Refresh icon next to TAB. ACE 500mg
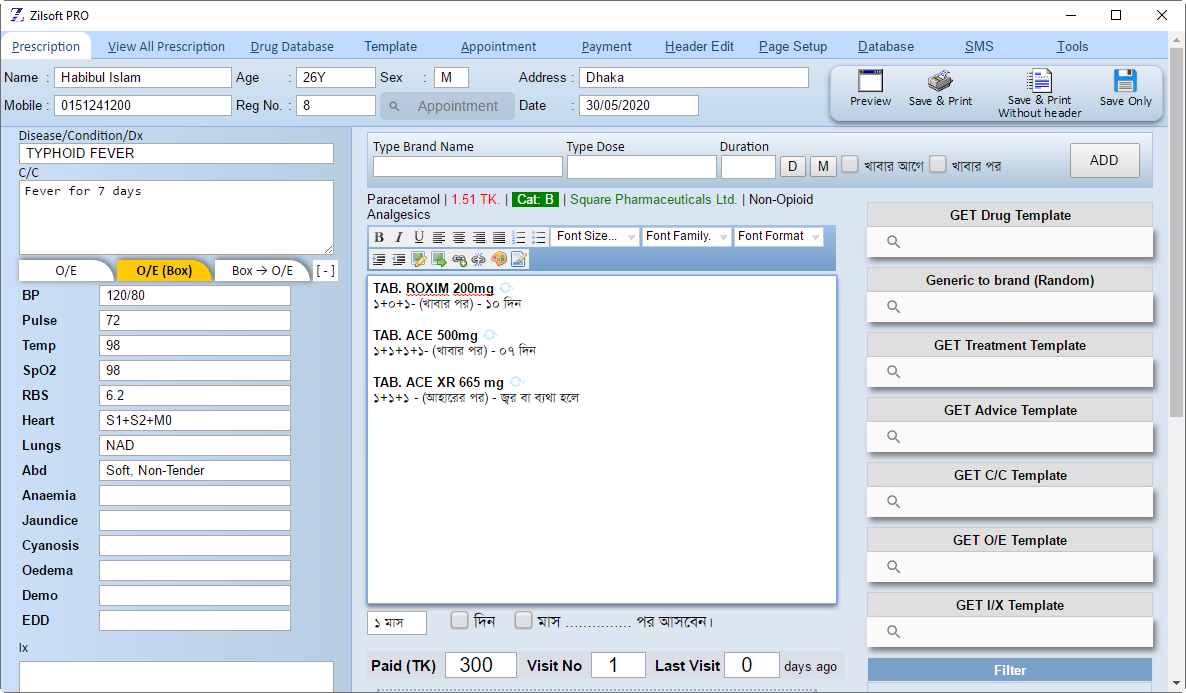The image size is (1186, 693). point(490,335)
